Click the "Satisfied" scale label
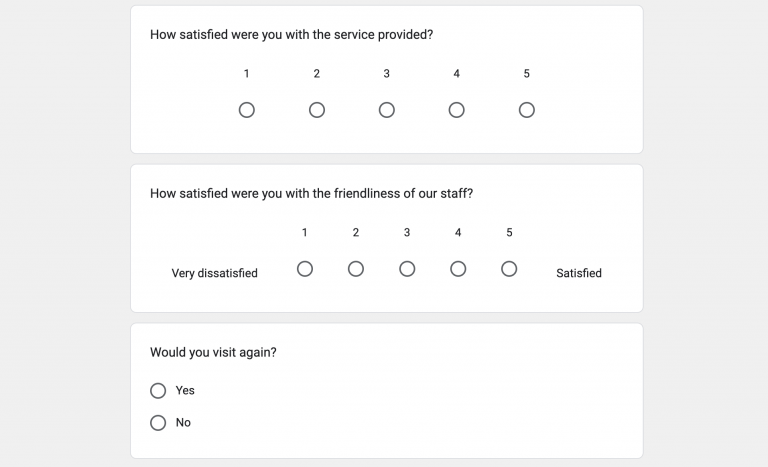The width and height of the screenshot is (768, 467). (x=579, y=273)
